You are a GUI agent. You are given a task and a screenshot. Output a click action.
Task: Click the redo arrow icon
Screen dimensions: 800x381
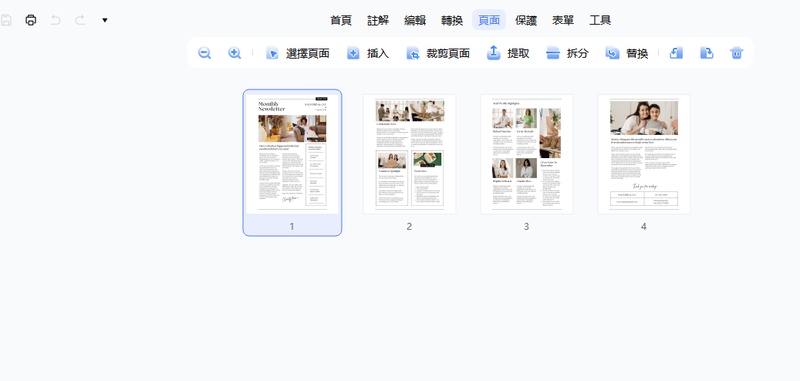pyautogui.click(x=80, y=20)
